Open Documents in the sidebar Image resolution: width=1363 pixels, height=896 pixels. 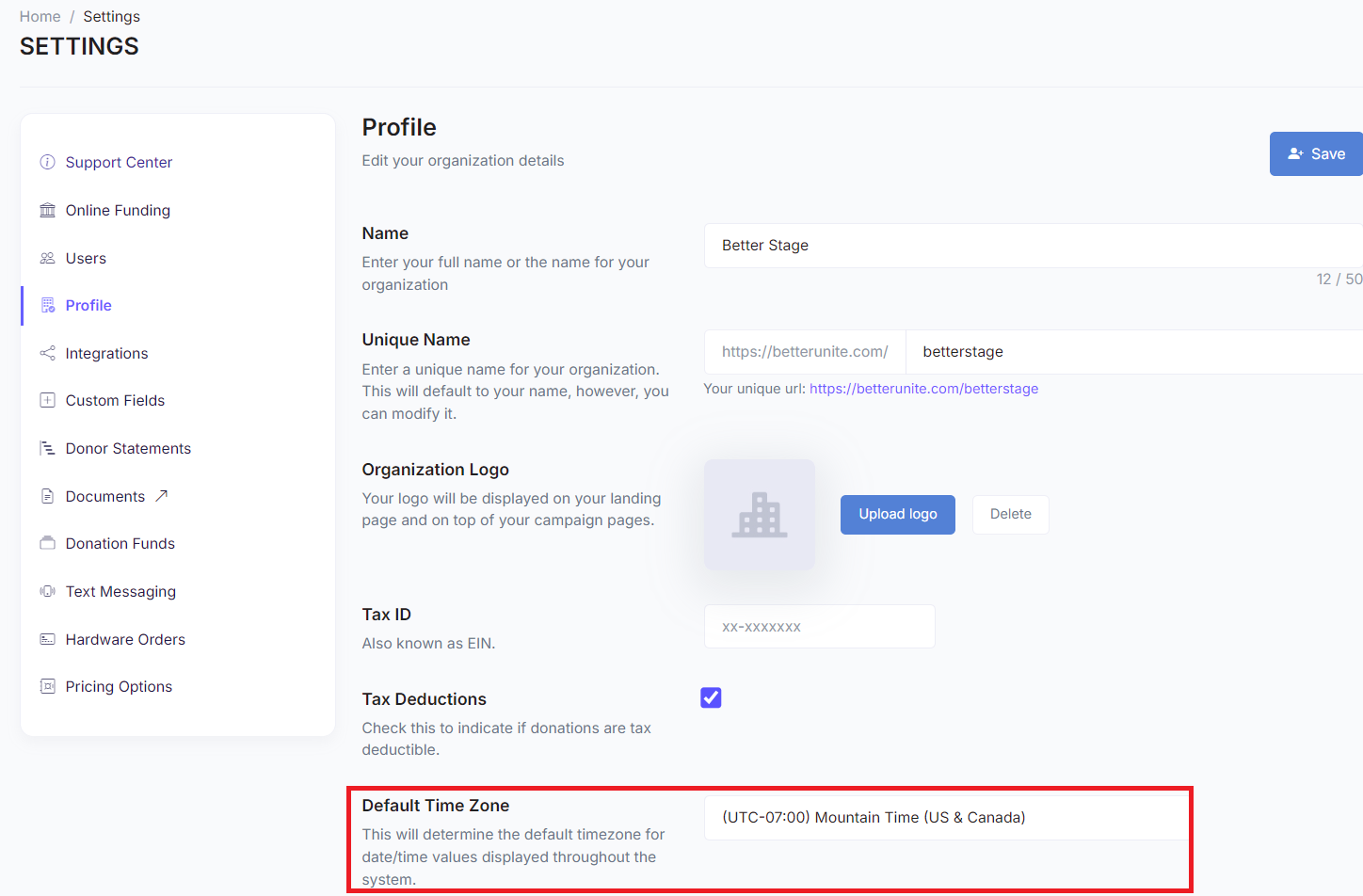[x=105, y=496]
